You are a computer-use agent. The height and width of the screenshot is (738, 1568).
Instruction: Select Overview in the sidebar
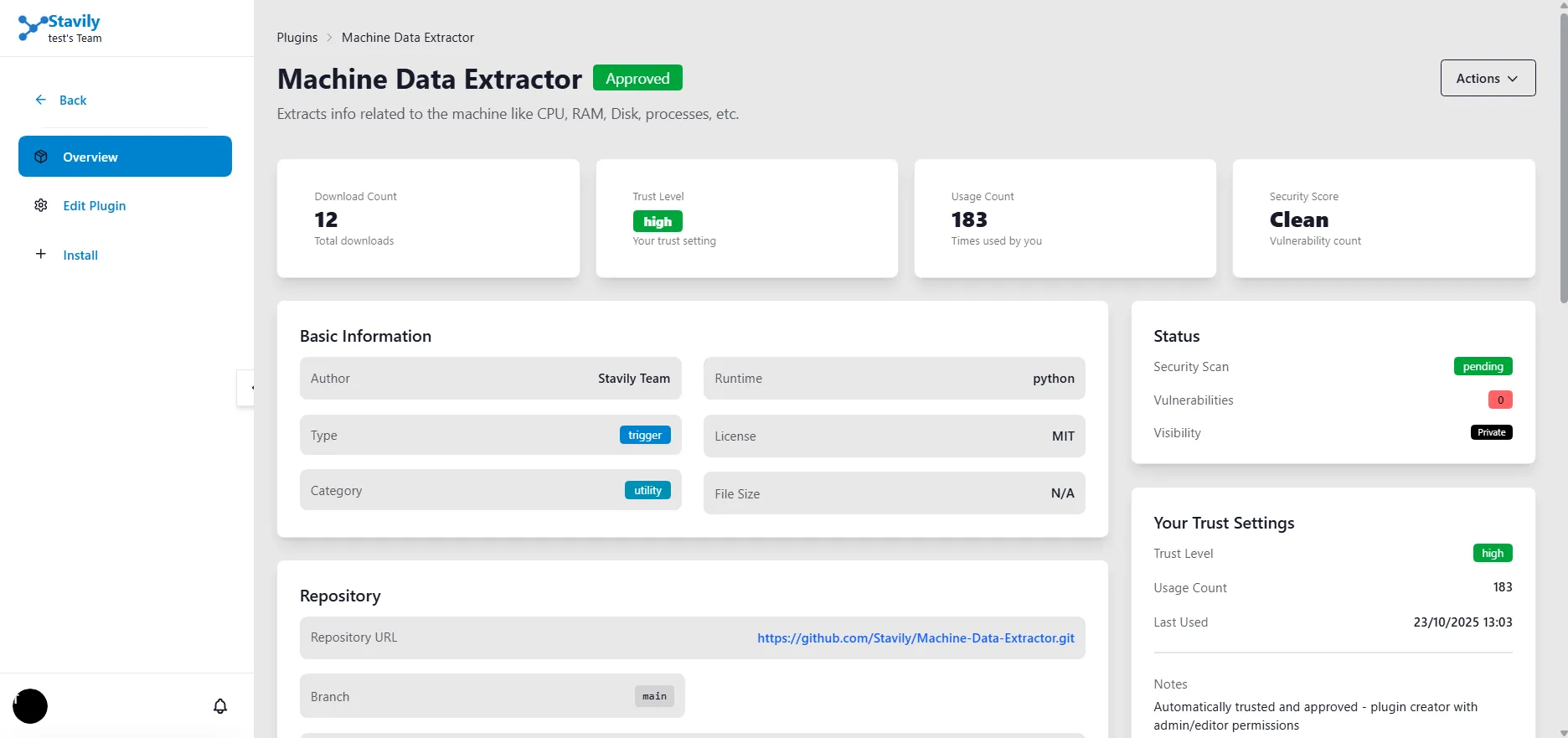[90, 157]
